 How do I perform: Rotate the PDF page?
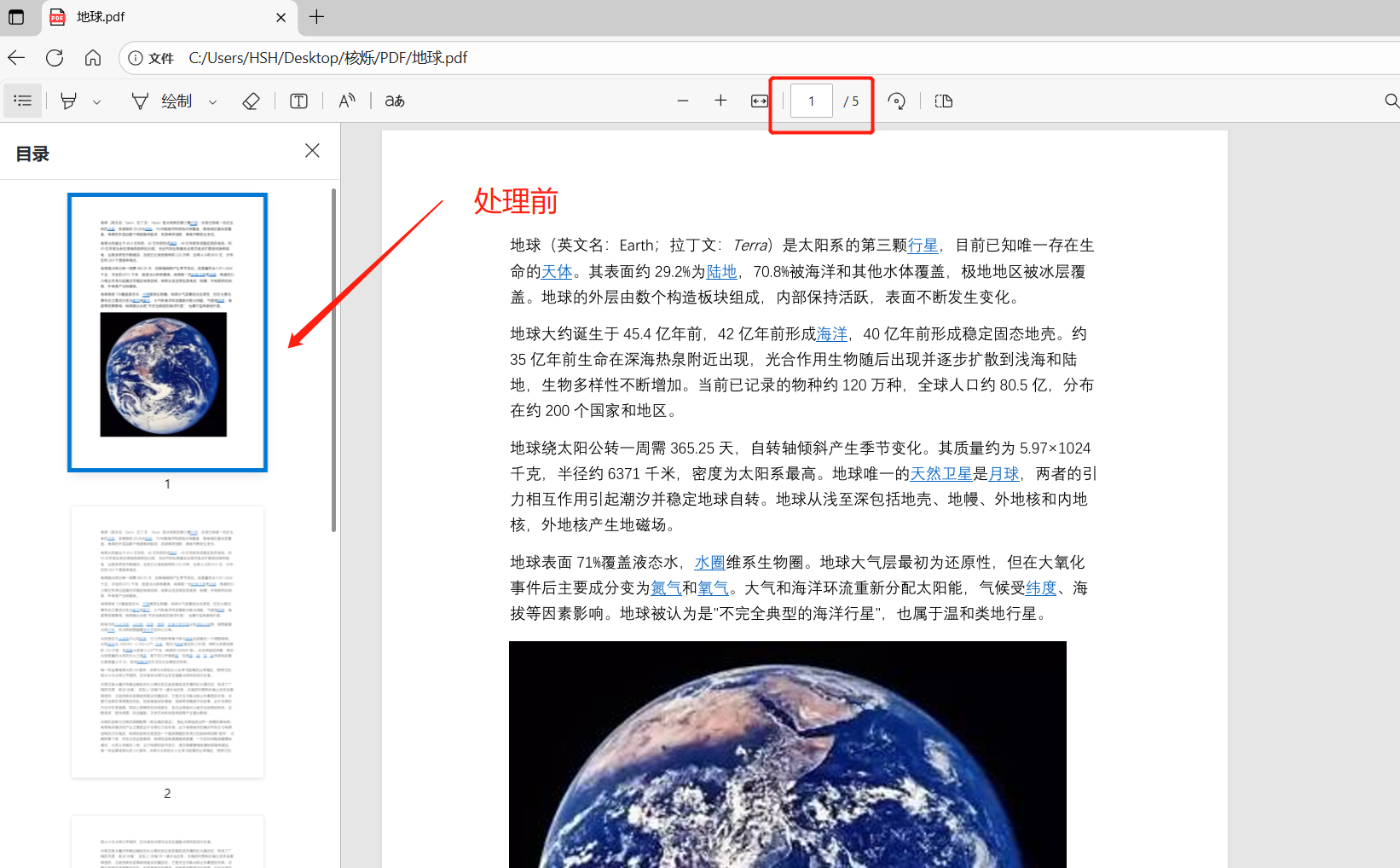(896, 100)
